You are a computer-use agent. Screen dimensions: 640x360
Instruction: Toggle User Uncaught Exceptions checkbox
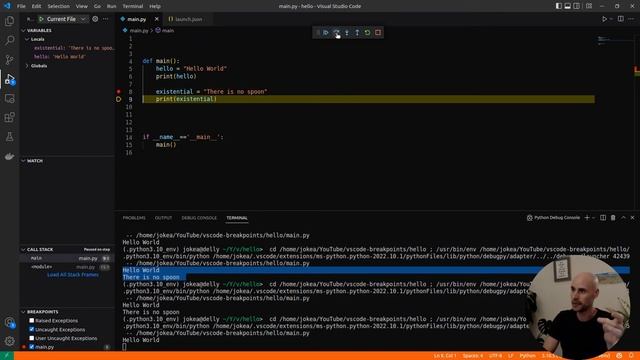[31, 338]
